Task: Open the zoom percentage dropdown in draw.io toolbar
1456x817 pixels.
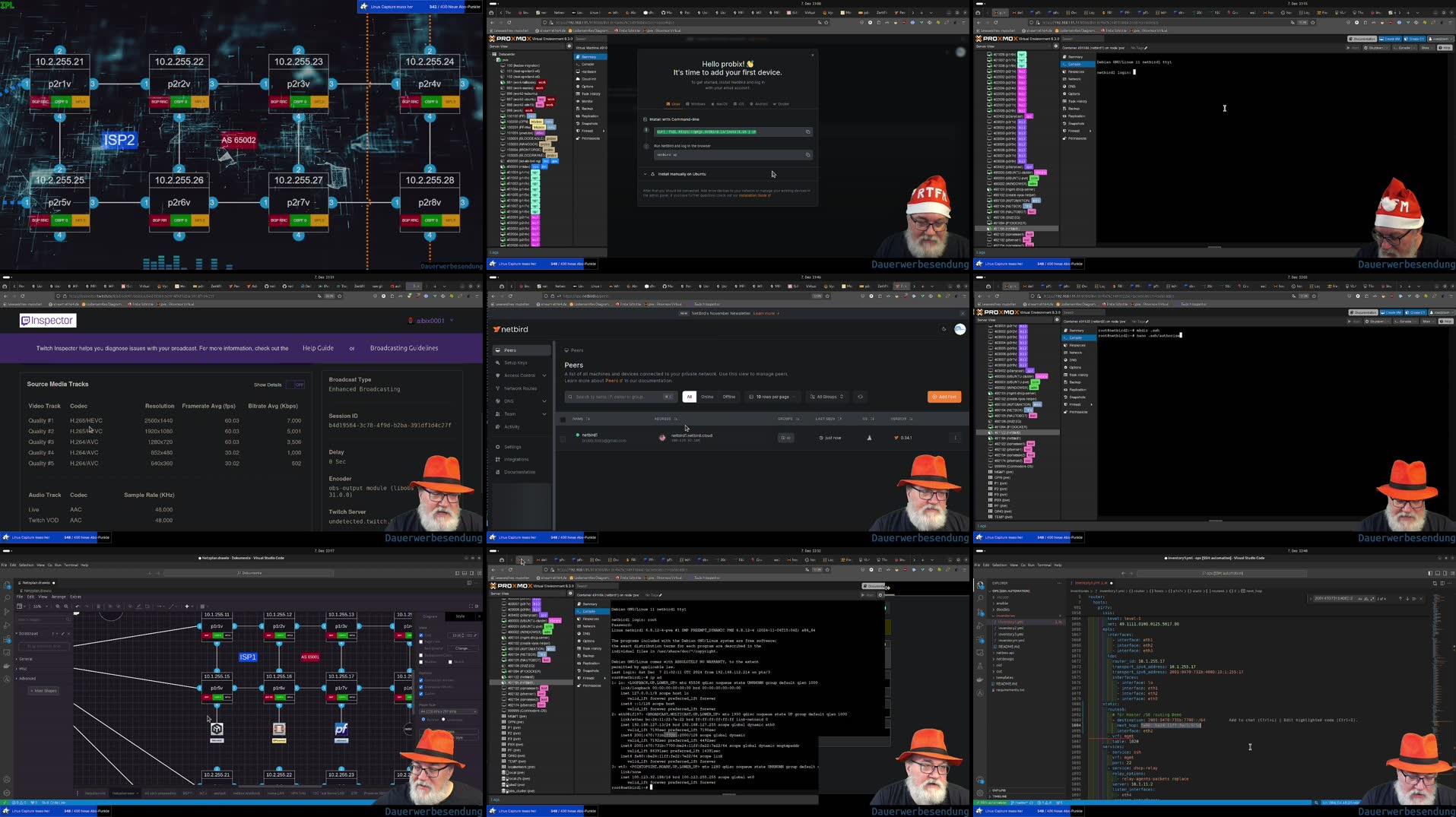Action: (x=40, y=606)
